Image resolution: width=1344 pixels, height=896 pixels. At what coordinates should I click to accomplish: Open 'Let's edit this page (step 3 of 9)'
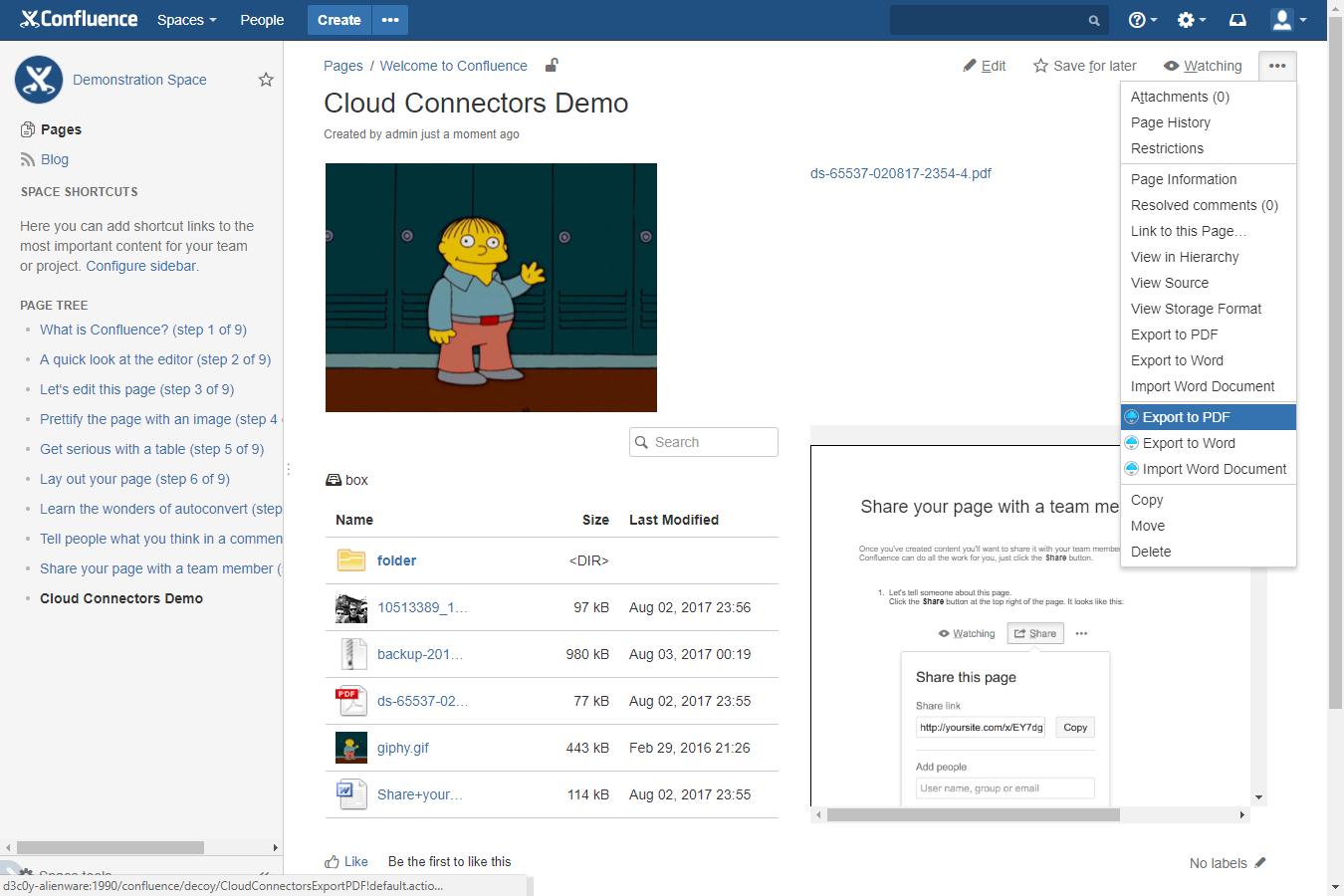pyautogui.click(x=137, y=389)
